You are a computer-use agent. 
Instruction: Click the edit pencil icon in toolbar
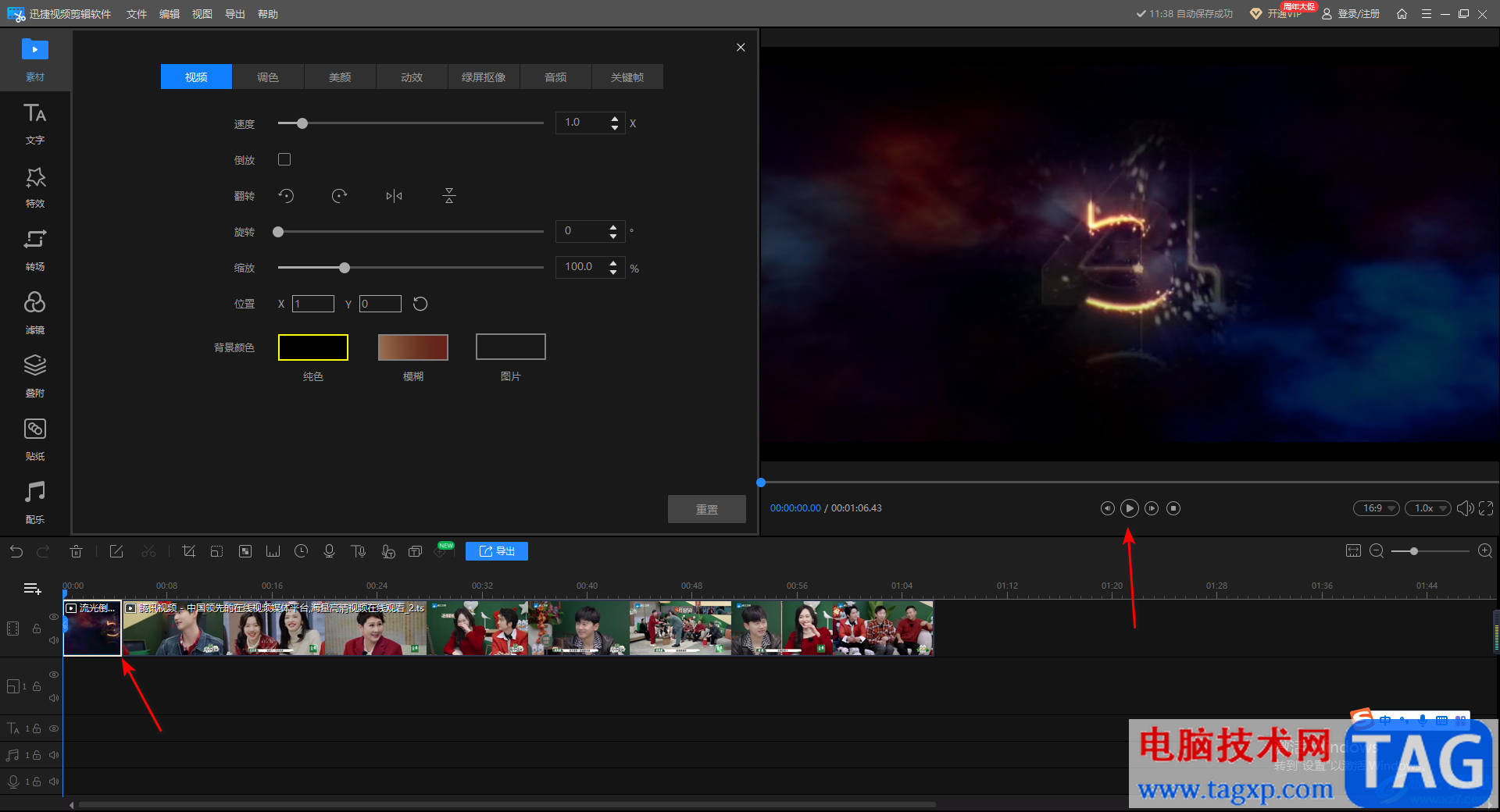116,551
